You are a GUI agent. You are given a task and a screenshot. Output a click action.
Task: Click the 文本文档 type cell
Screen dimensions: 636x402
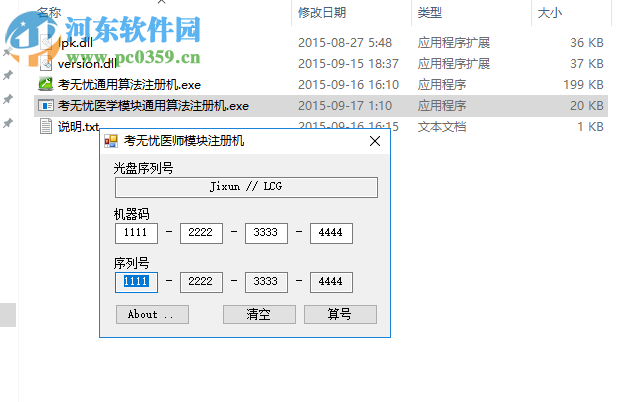point(442,127)
